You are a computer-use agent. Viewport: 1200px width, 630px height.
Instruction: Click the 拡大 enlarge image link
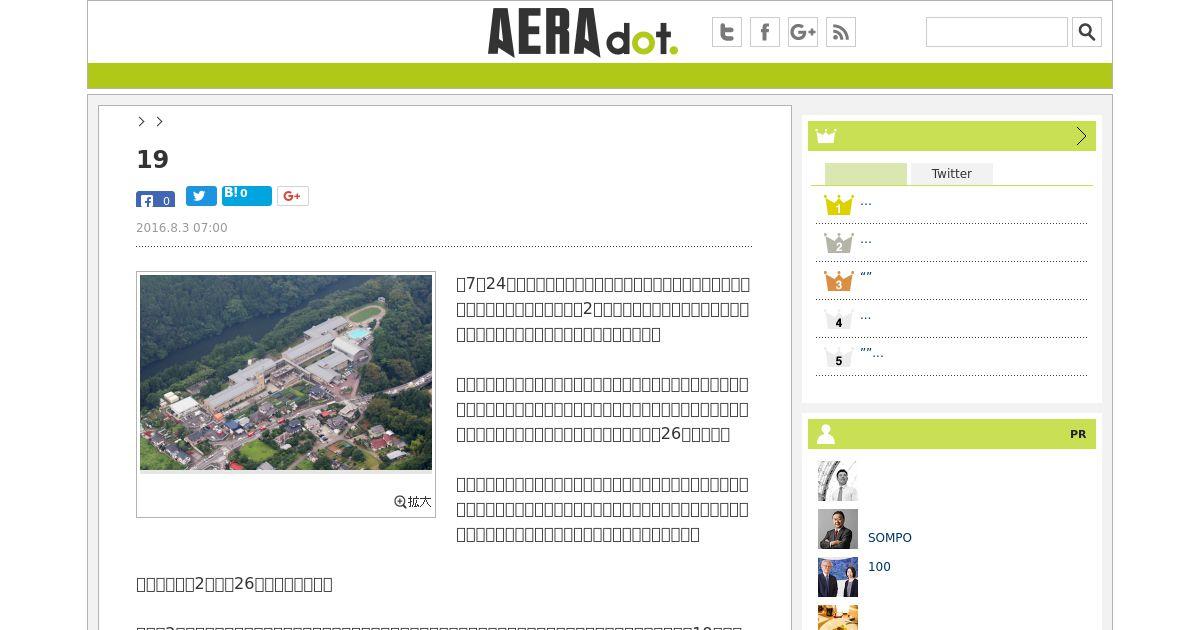coord(413,502)
